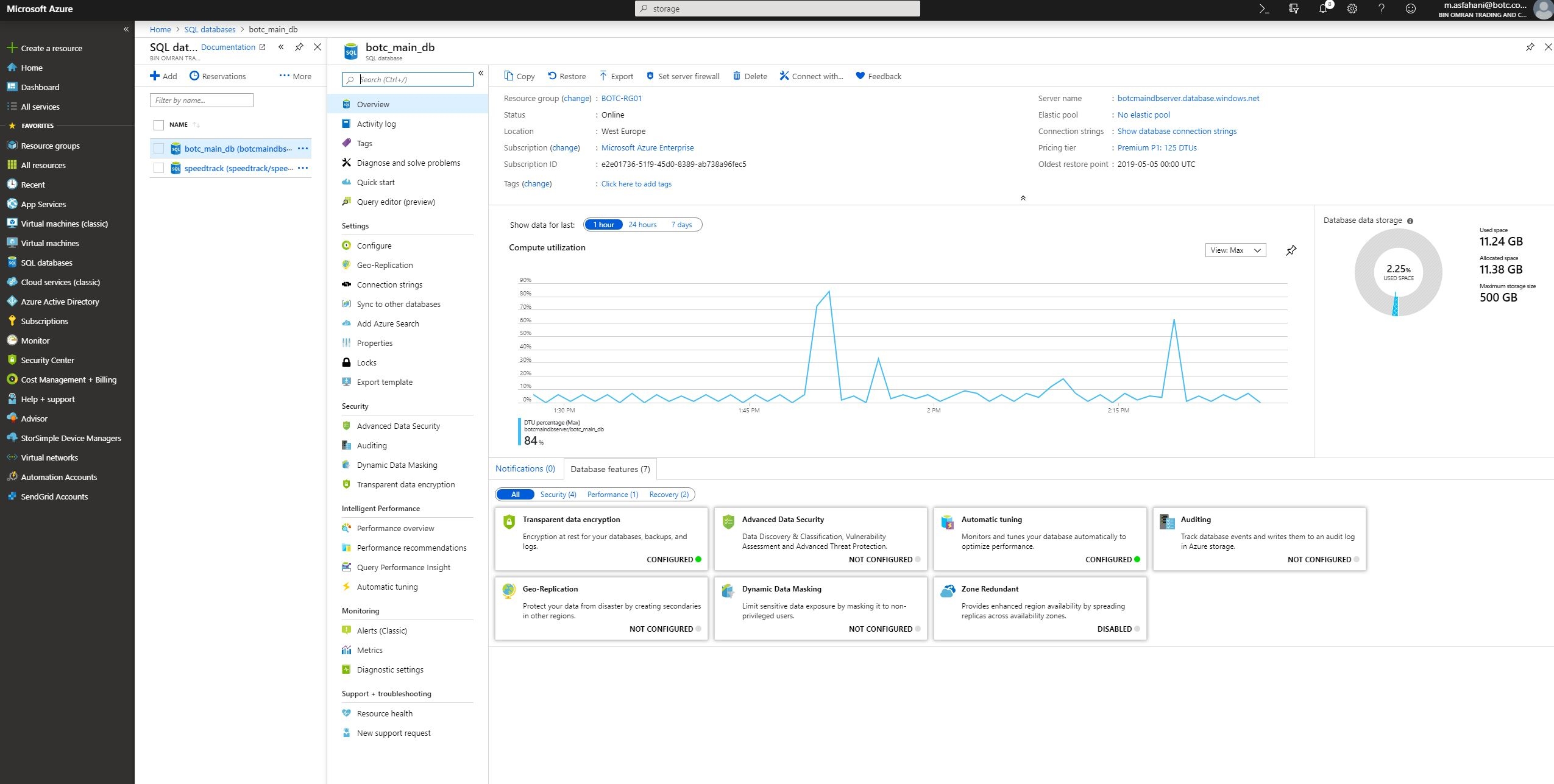
Task: Pin the SQL databases blade
Action: [x=299, y=47]
